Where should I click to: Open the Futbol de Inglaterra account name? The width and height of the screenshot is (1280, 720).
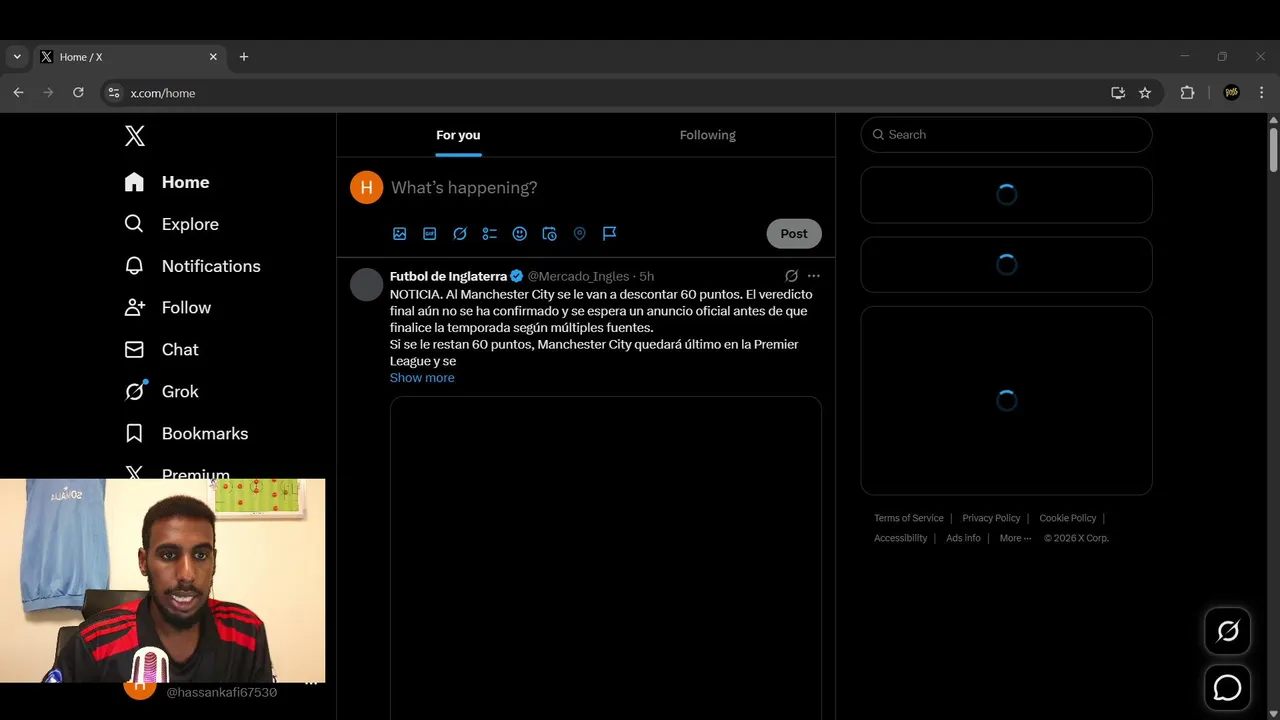point(448,276)
